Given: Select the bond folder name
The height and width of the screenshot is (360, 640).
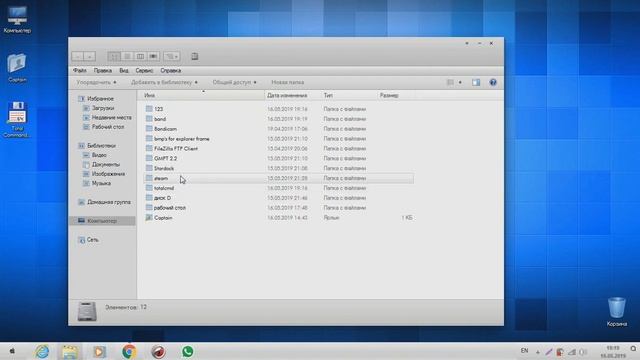Looking at the screenshot, I should click(160, 119).
